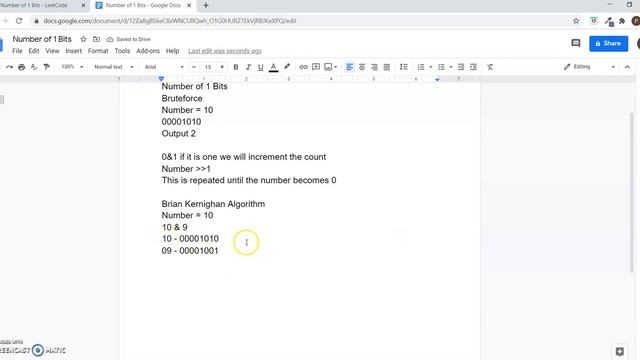
Task: Decrease font size with minus
Action: coord(194,67)
